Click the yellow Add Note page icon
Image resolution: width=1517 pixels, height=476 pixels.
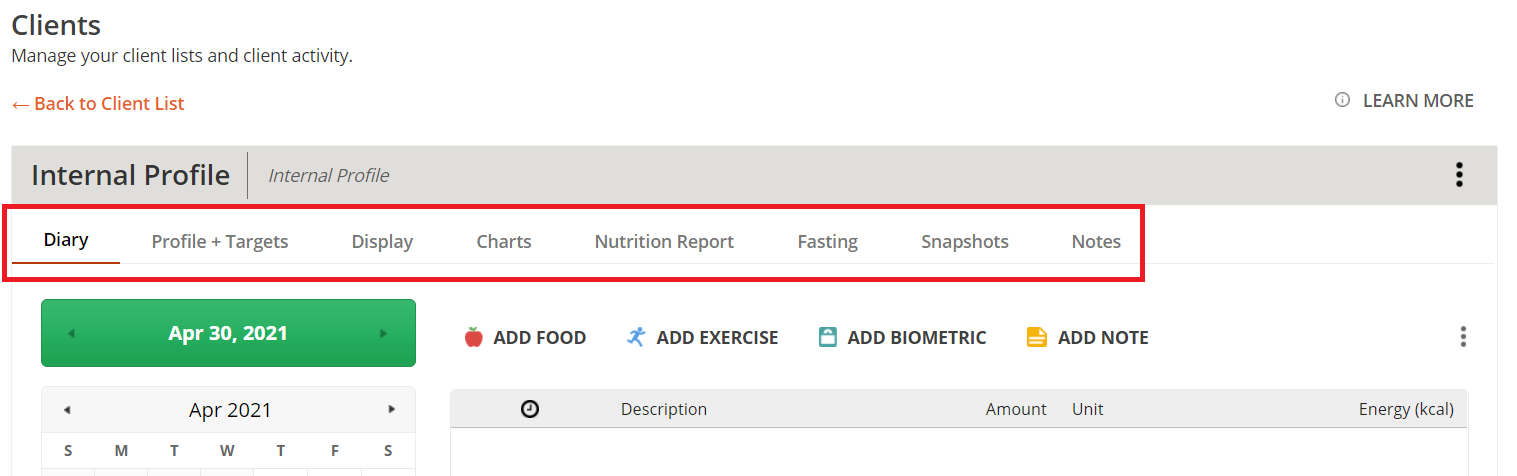pos(1037,337)
